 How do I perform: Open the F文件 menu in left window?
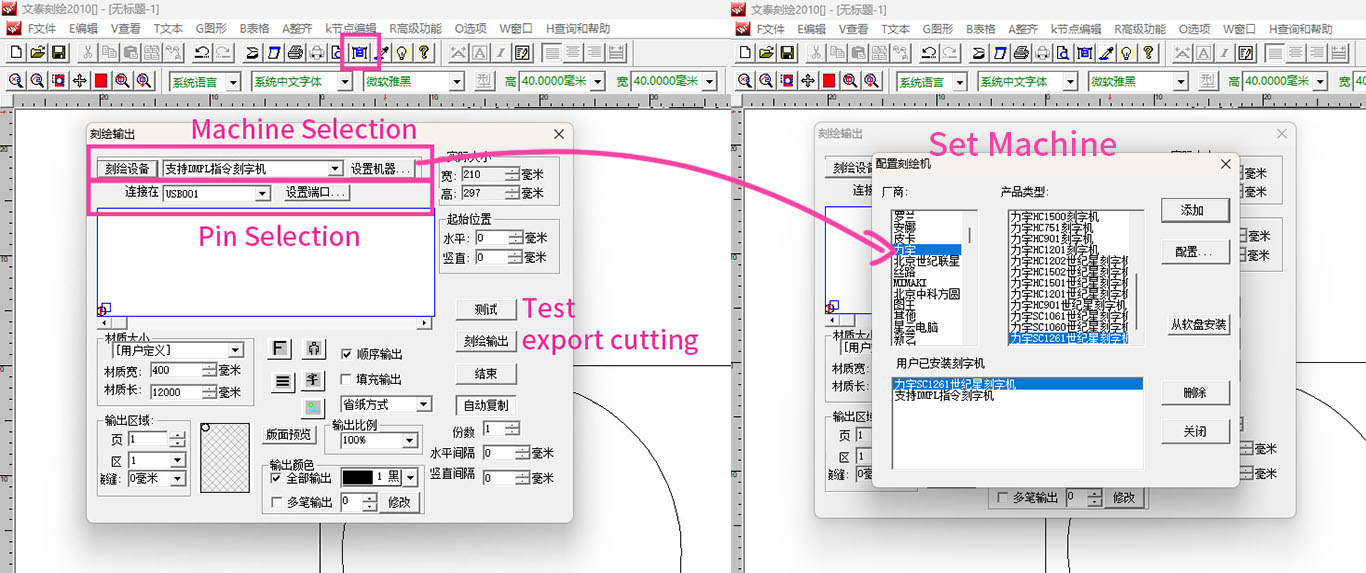pos(42,29)
